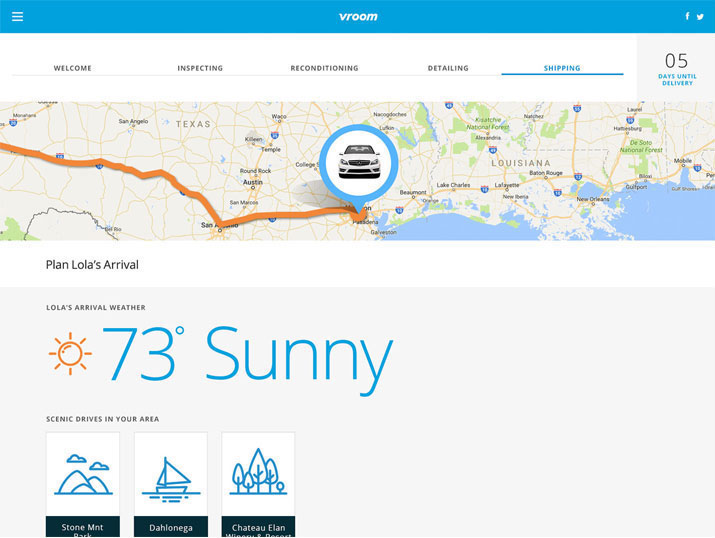Open the hamburger menu
The width and height of the screenshot is (715, 538).
(x=17, y=16)
